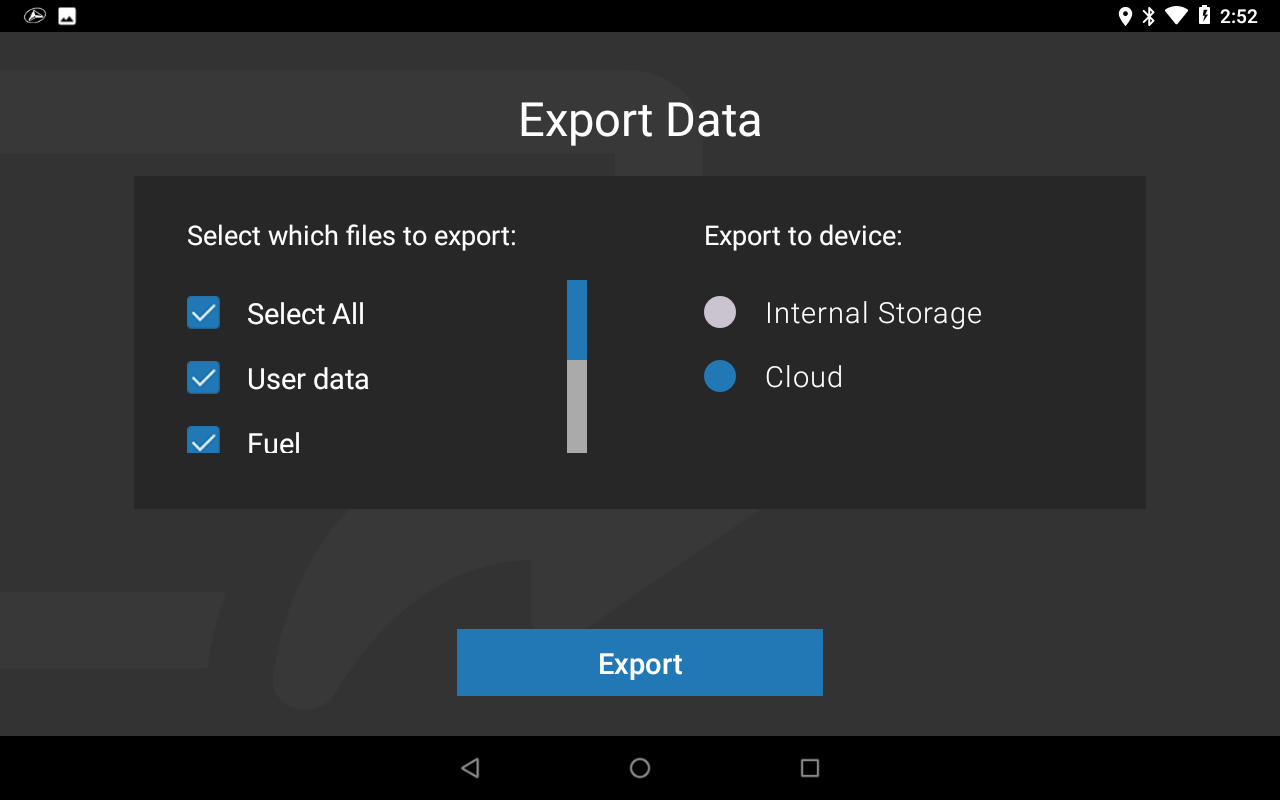The height and width of the screenshot is (800, 1280).
Task: Uncheck the Select All checkbox
Action: 203,312
